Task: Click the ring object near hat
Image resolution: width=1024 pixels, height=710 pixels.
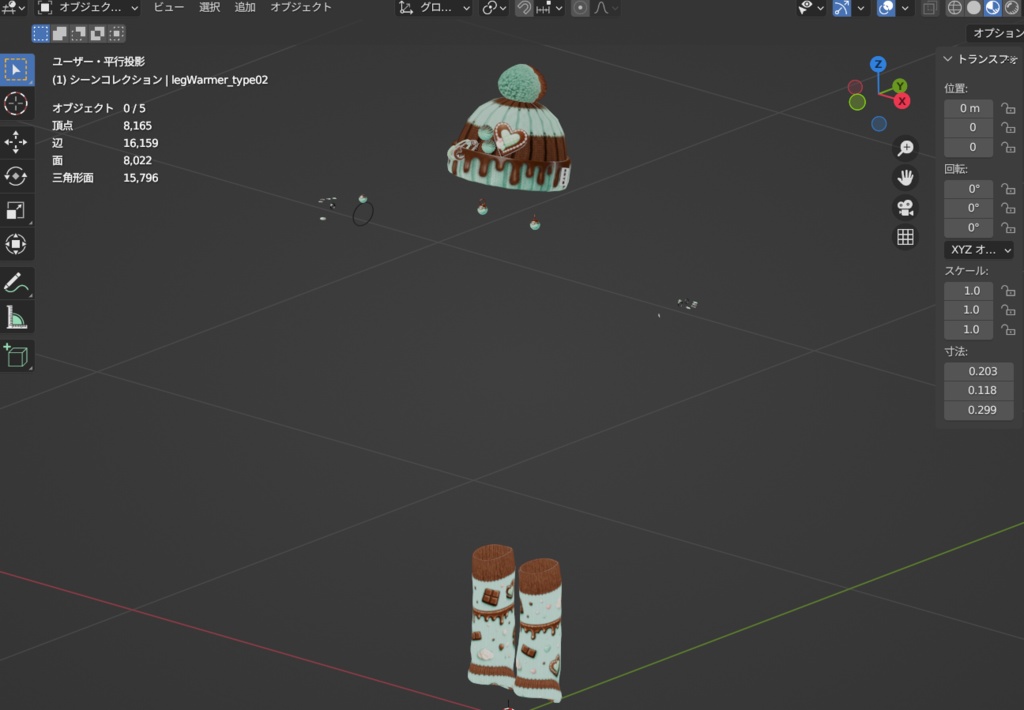Action: coord(363,213)
